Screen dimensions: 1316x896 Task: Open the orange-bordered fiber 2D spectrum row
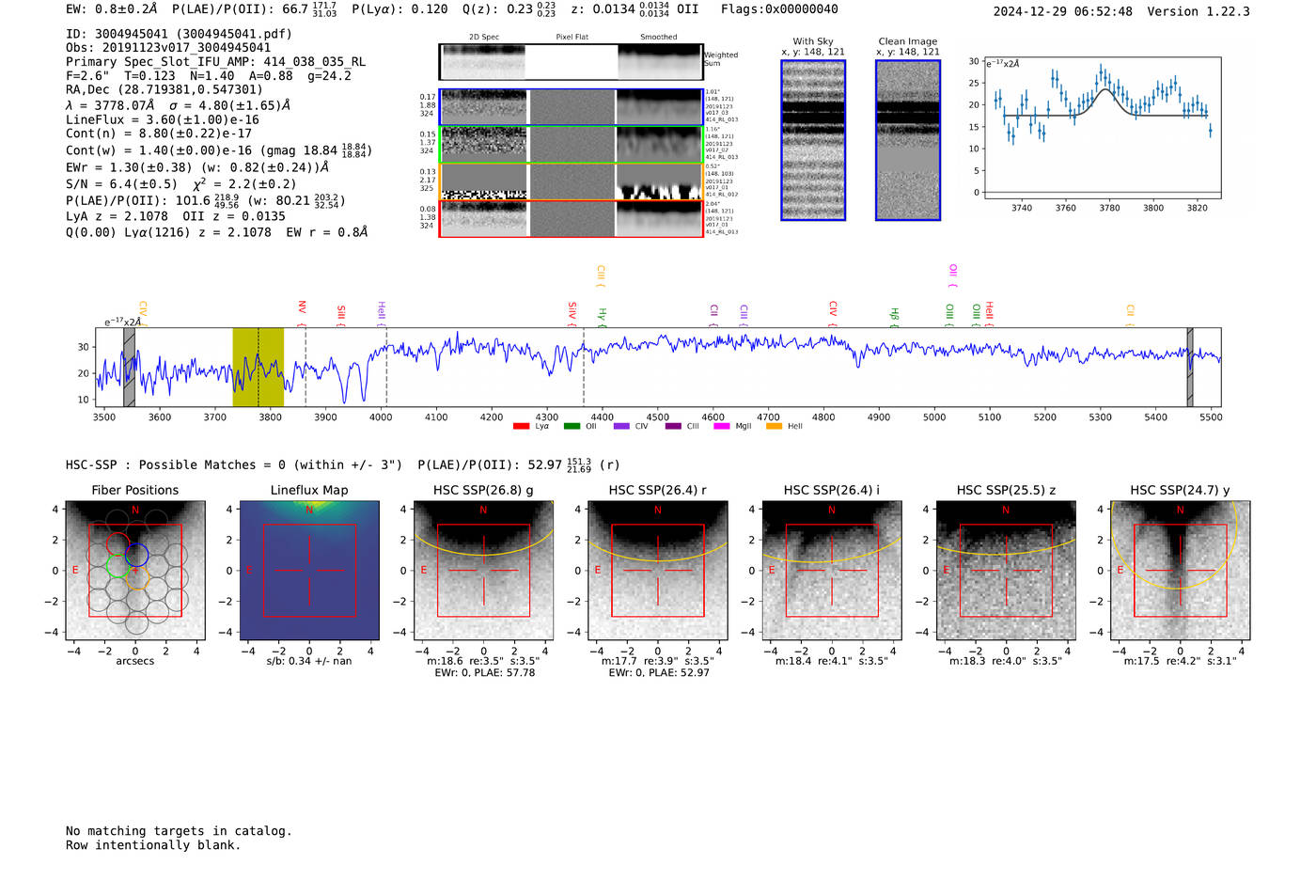click(x=571, y=181)
